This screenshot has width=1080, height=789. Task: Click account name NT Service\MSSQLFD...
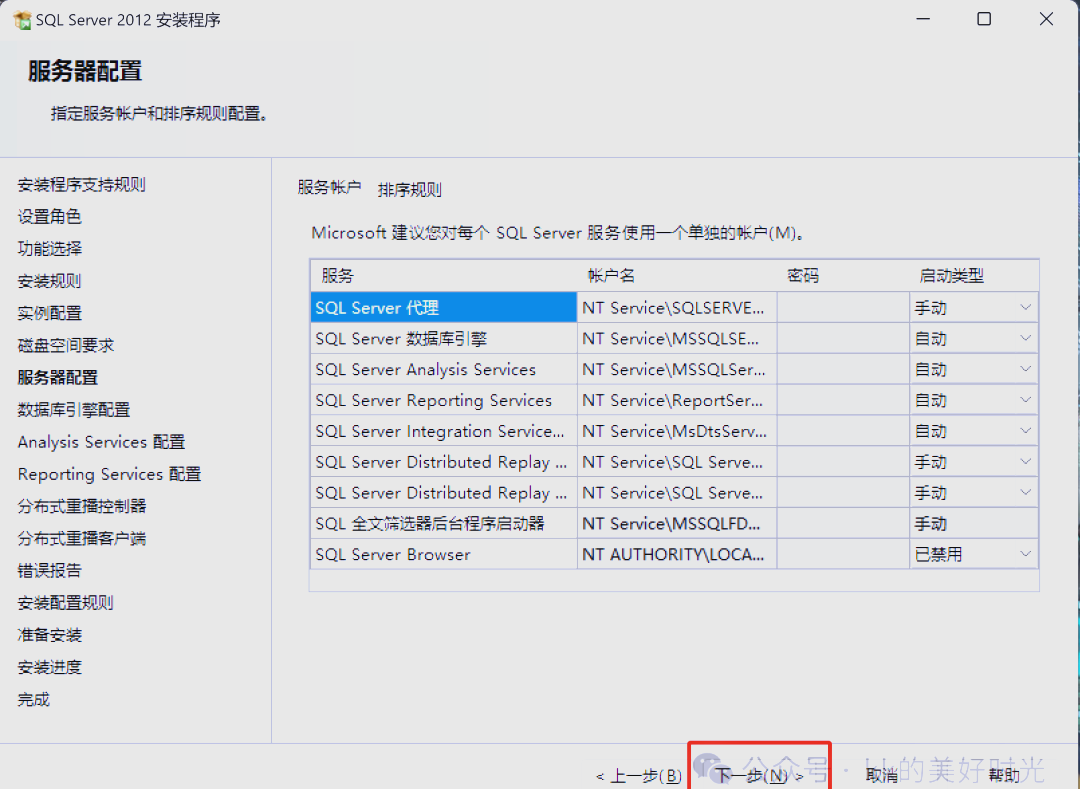[677, 524]
